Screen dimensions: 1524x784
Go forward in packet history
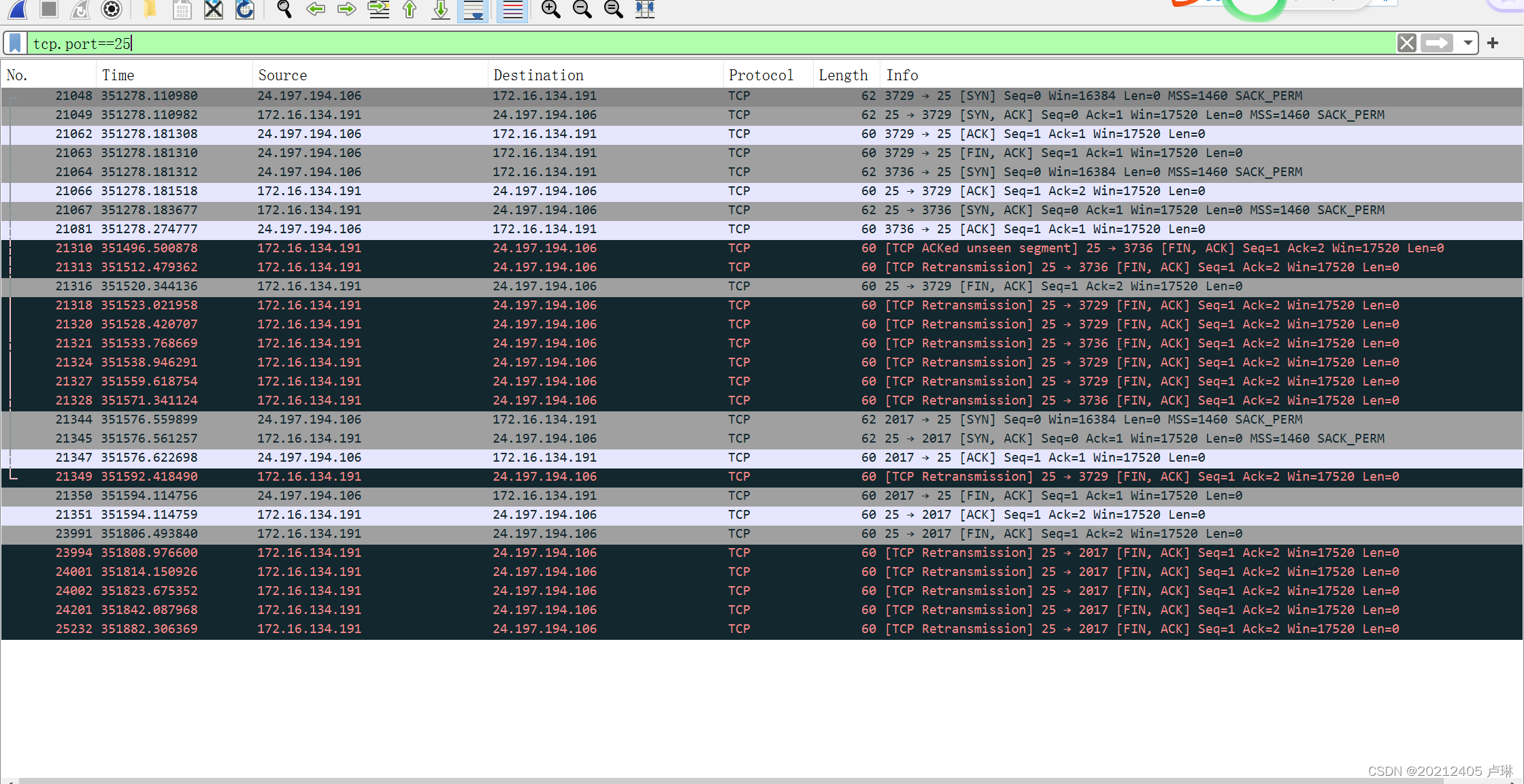pos(347,9)
